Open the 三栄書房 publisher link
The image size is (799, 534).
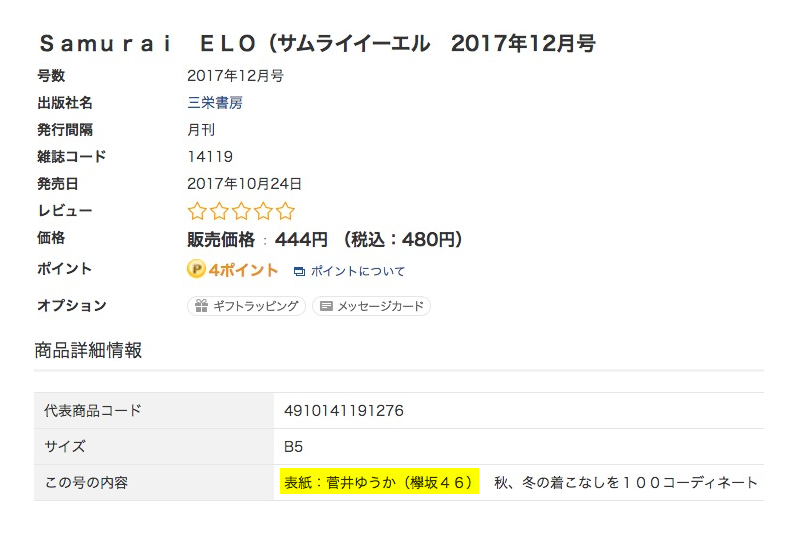coord(215,102)
